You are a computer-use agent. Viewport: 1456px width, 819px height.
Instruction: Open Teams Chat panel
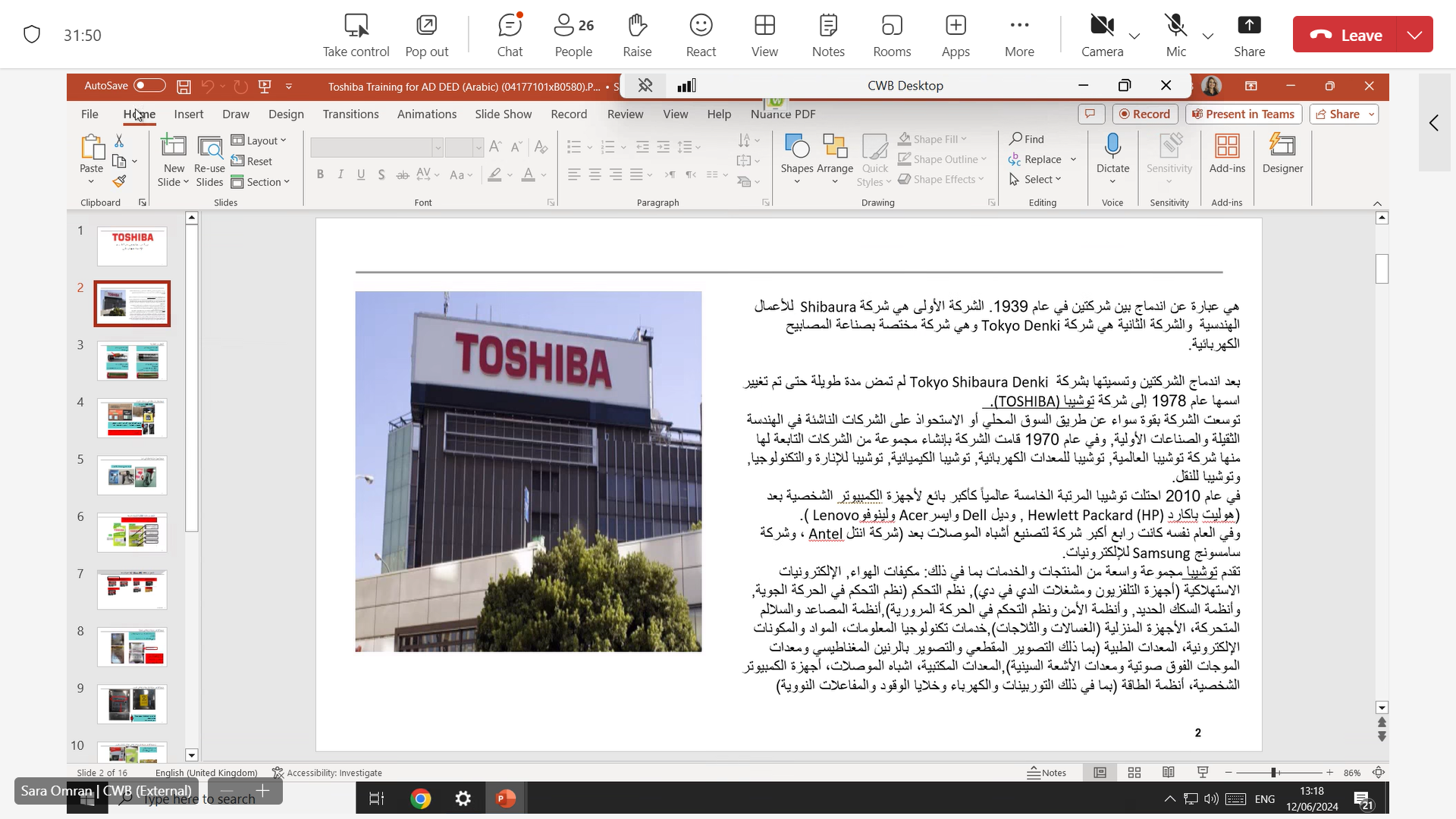pos(510,35)
